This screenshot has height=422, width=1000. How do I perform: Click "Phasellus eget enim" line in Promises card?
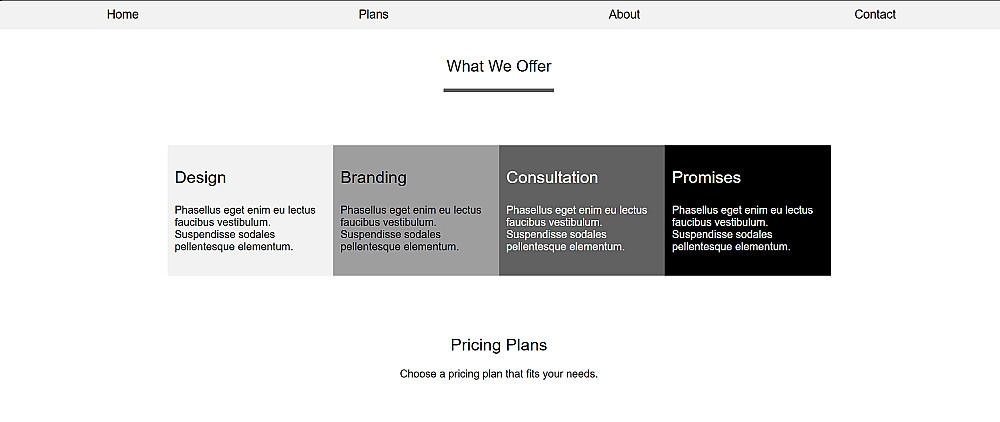[742, 210]
